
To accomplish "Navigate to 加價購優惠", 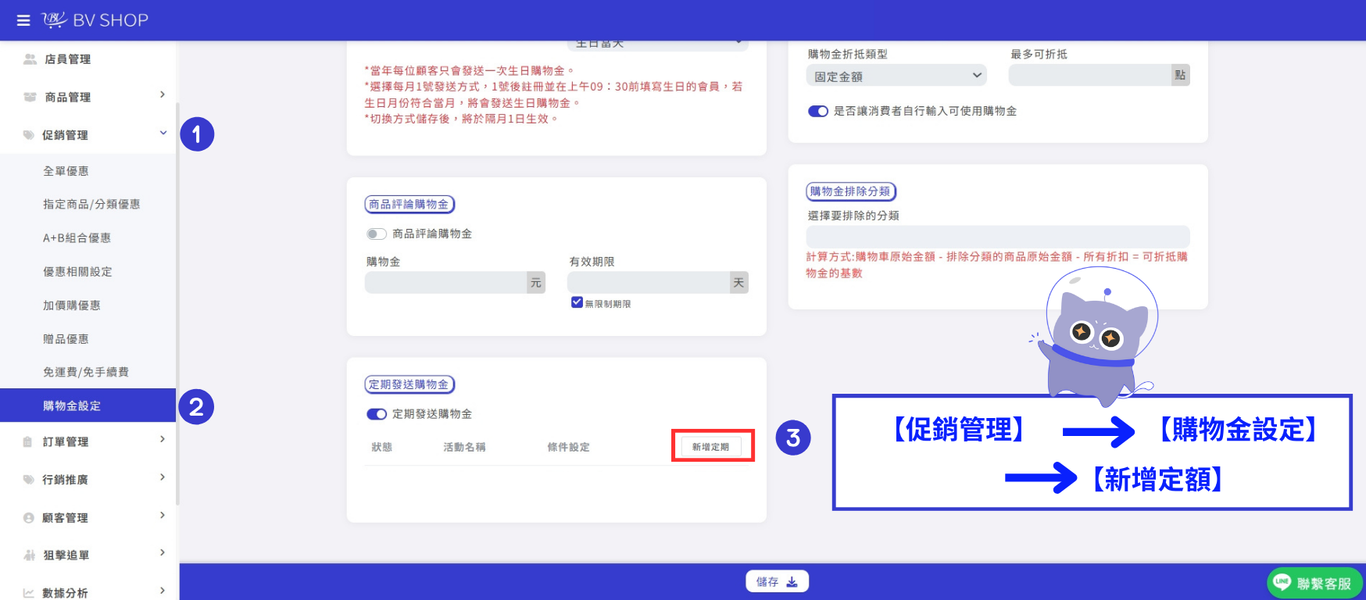I will 72,305.
